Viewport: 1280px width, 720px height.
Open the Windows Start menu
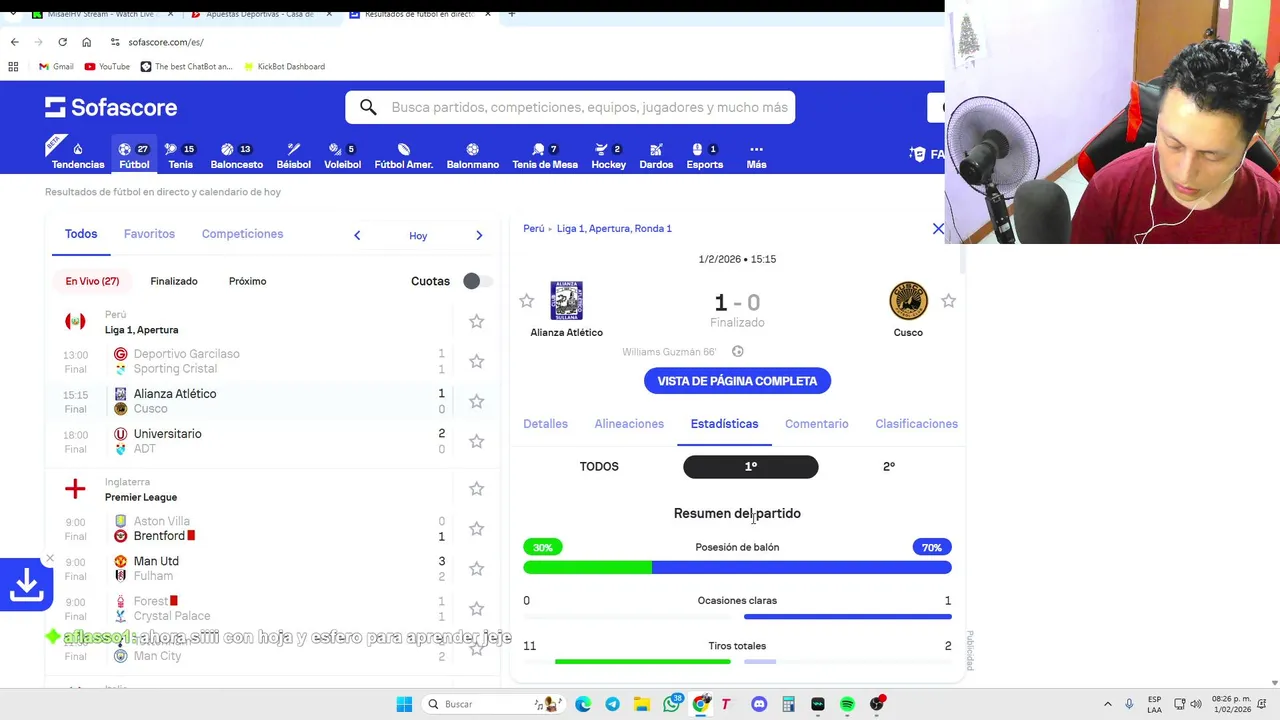pyautogui.click(x=404, y=704)
